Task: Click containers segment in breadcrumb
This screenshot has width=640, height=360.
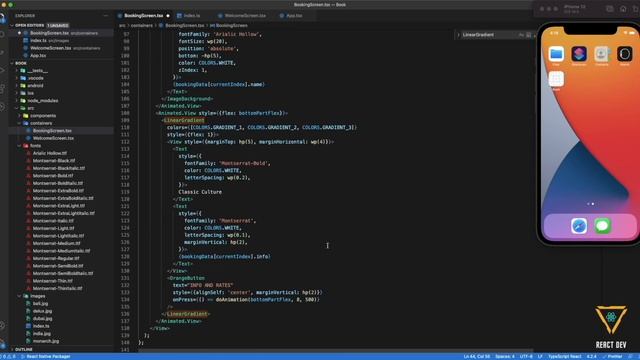Action: pos(141,25)
